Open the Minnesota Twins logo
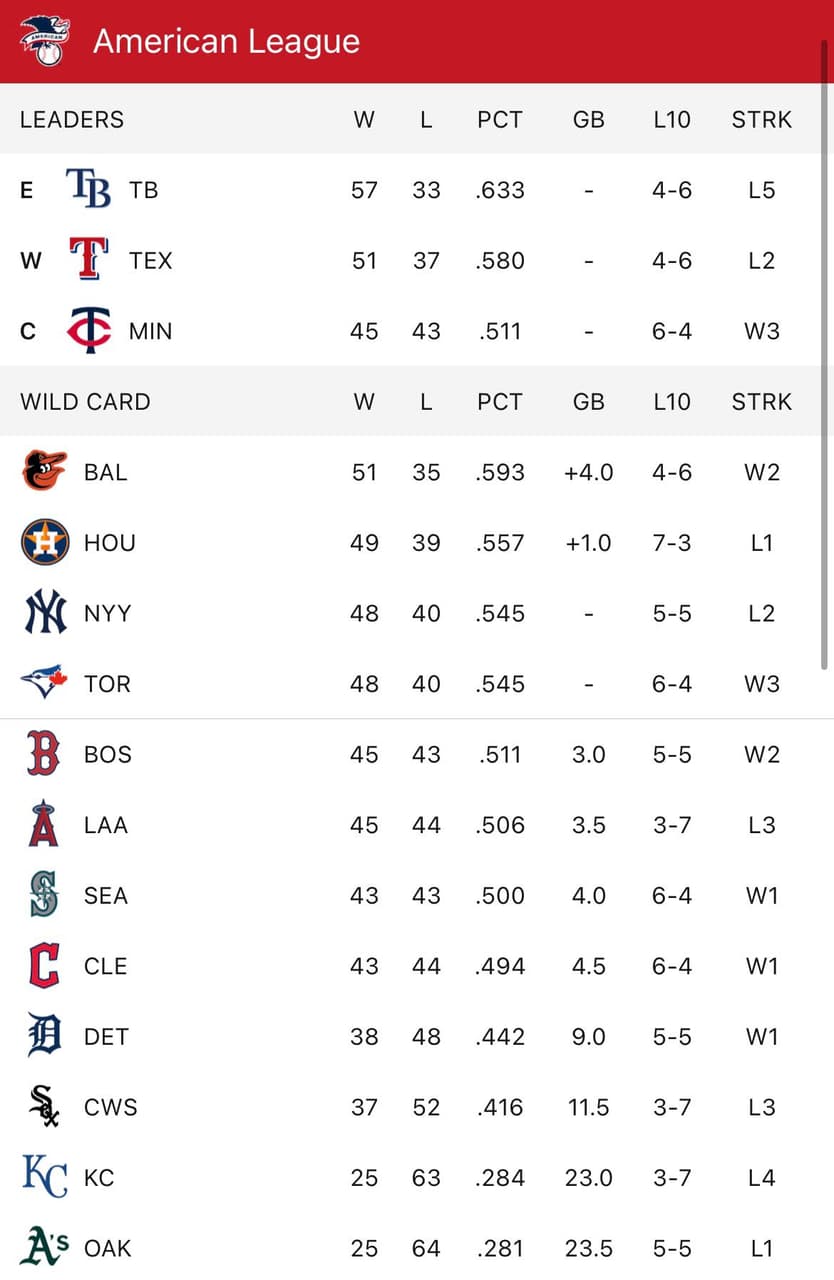The image size is (834, 1280). click(x=89, y=331)
